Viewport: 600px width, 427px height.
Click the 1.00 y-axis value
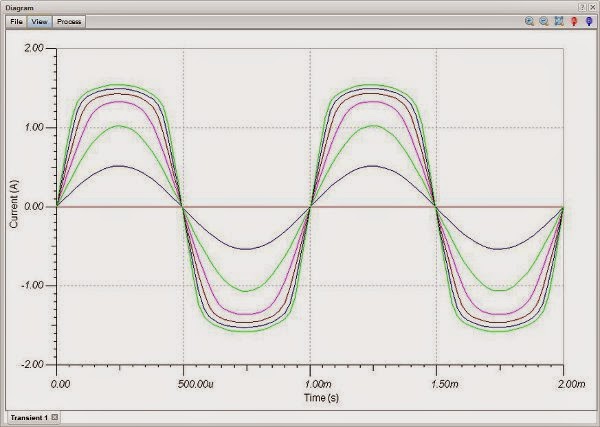click(34, 127)
